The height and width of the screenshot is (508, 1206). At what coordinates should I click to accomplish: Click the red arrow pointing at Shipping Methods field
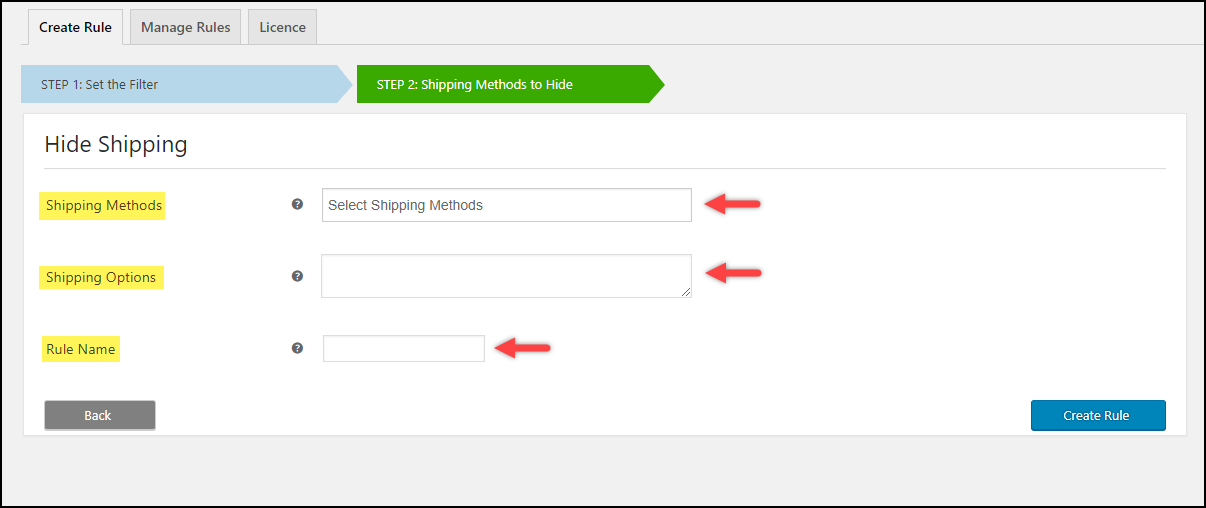tap(733, 204)
